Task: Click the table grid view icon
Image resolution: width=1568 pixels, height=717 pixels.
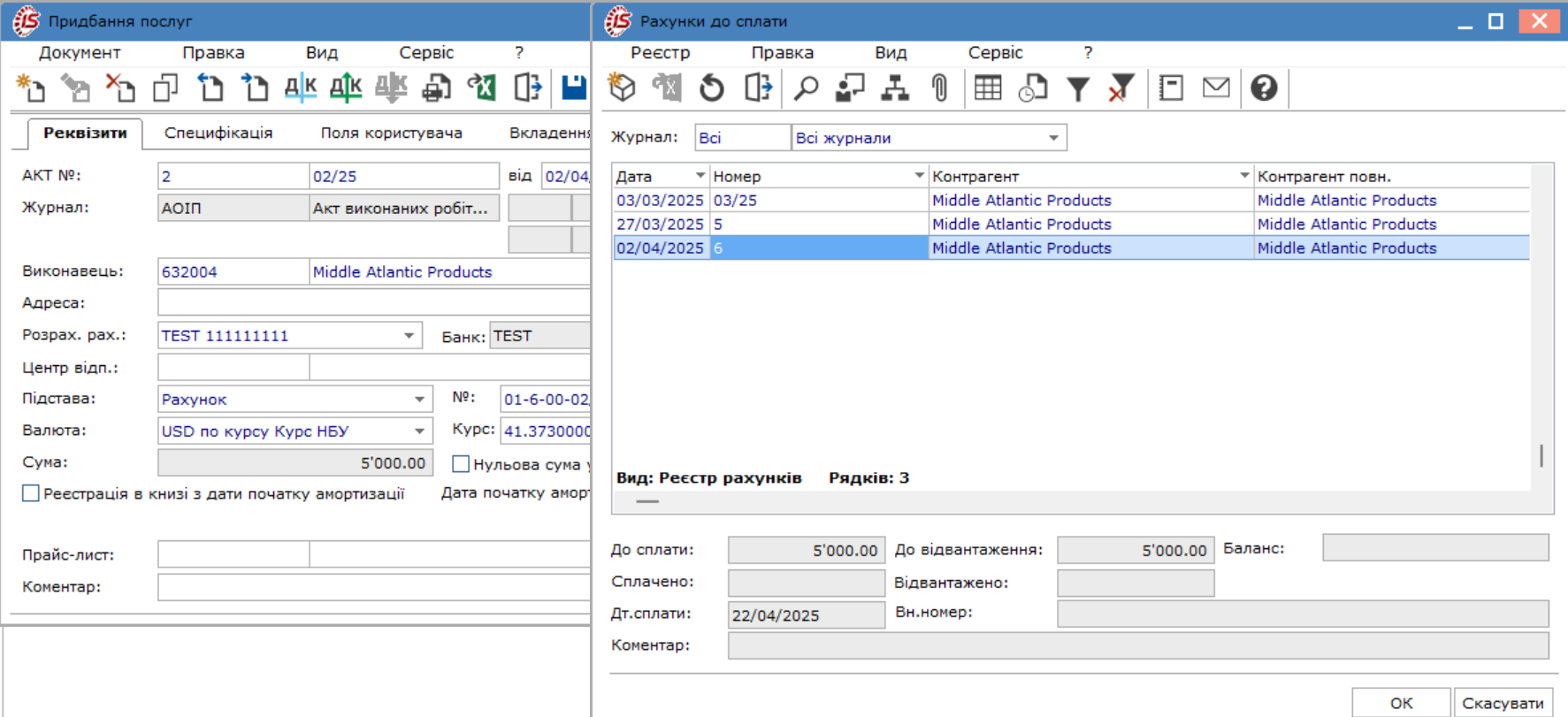Action: click(x=988, y=88)
